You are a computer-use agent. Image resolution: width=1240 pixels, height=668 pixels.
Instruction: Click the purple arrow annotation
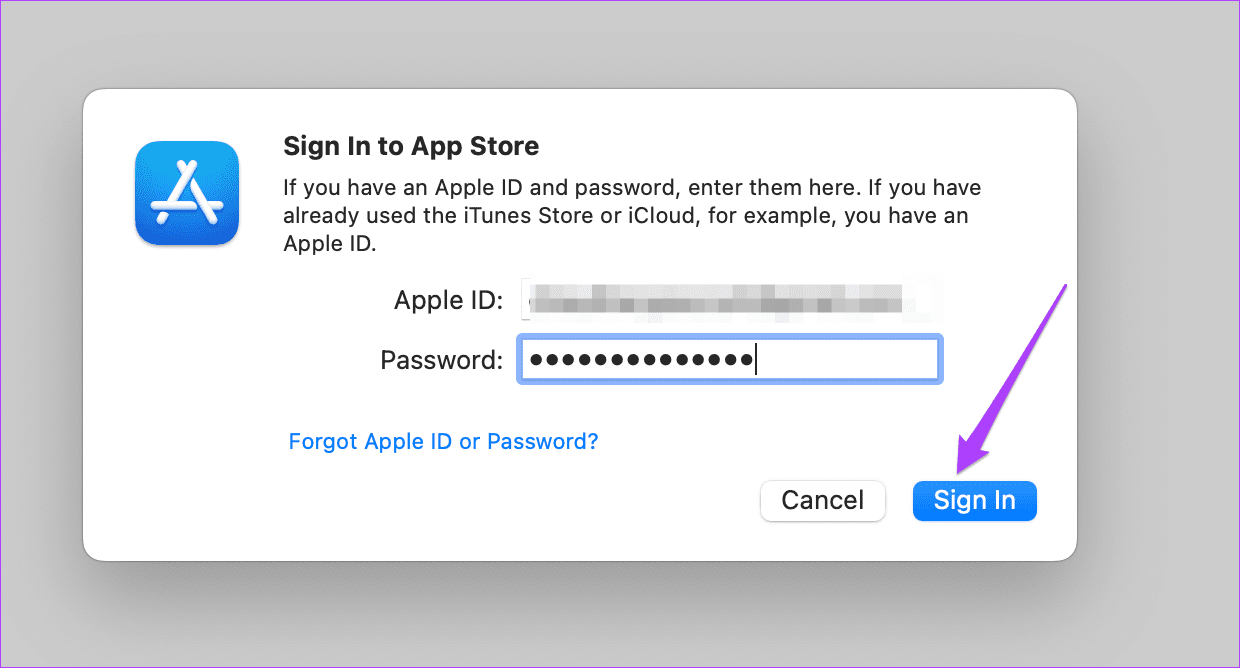pyautogui.click(x=1015, y=375)
